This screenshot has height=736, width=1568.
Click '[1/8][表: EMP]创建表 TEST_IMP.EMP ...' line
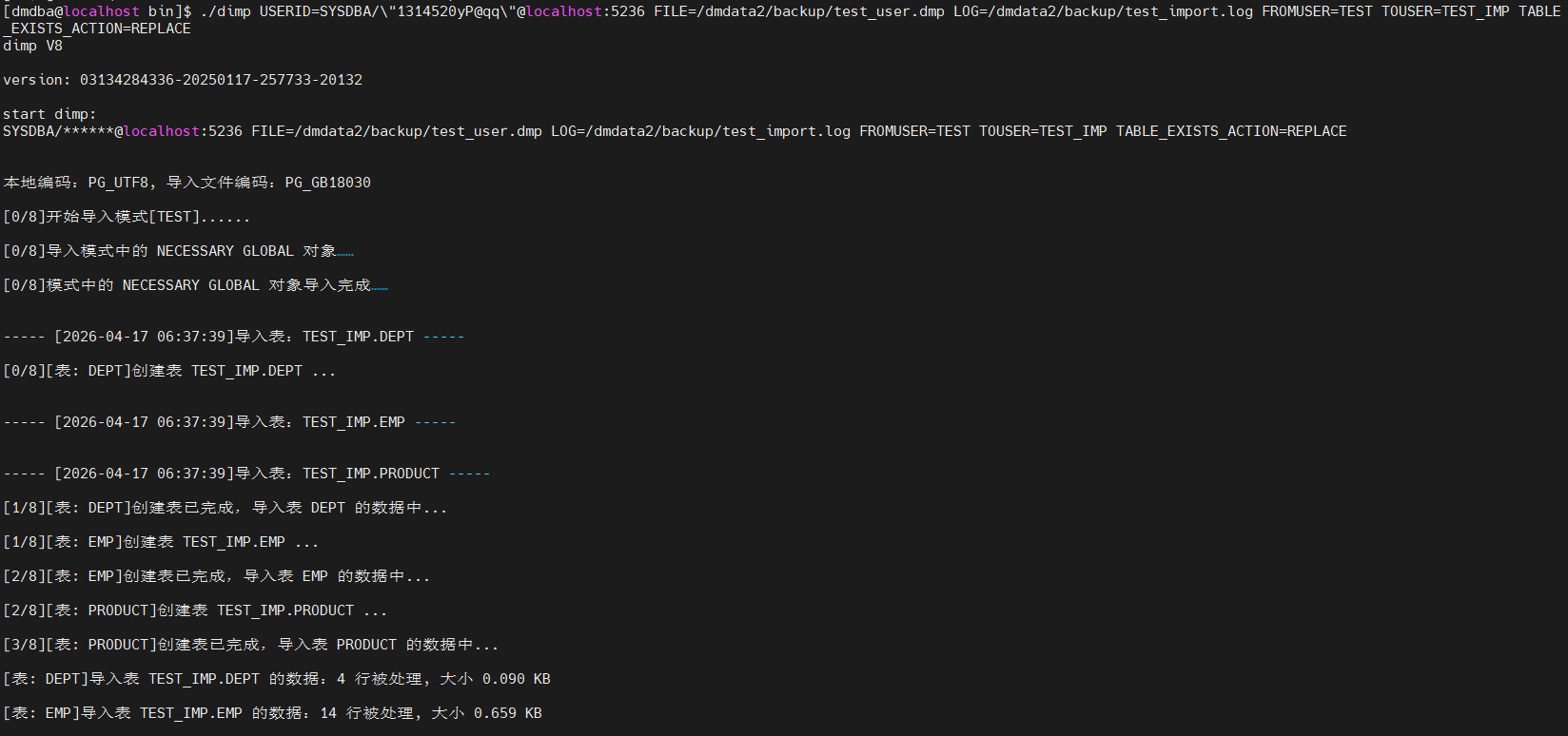(161, 542)
